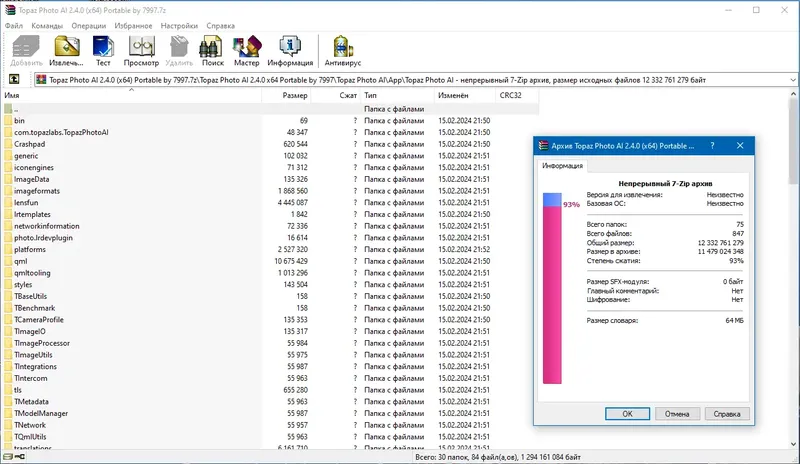Go up one folder level arrow
Image resolution: width=800 pixels, height=464 pixels.
[14, 79]
